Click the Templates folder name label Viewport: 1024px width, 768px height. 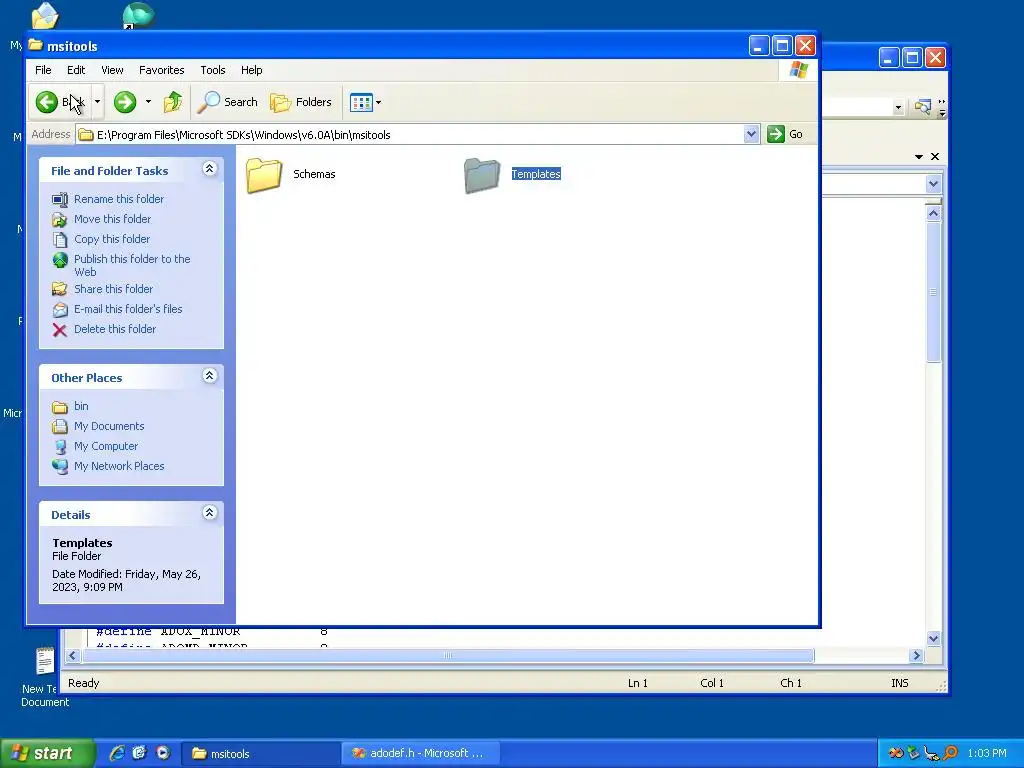(x=536, y=174)
